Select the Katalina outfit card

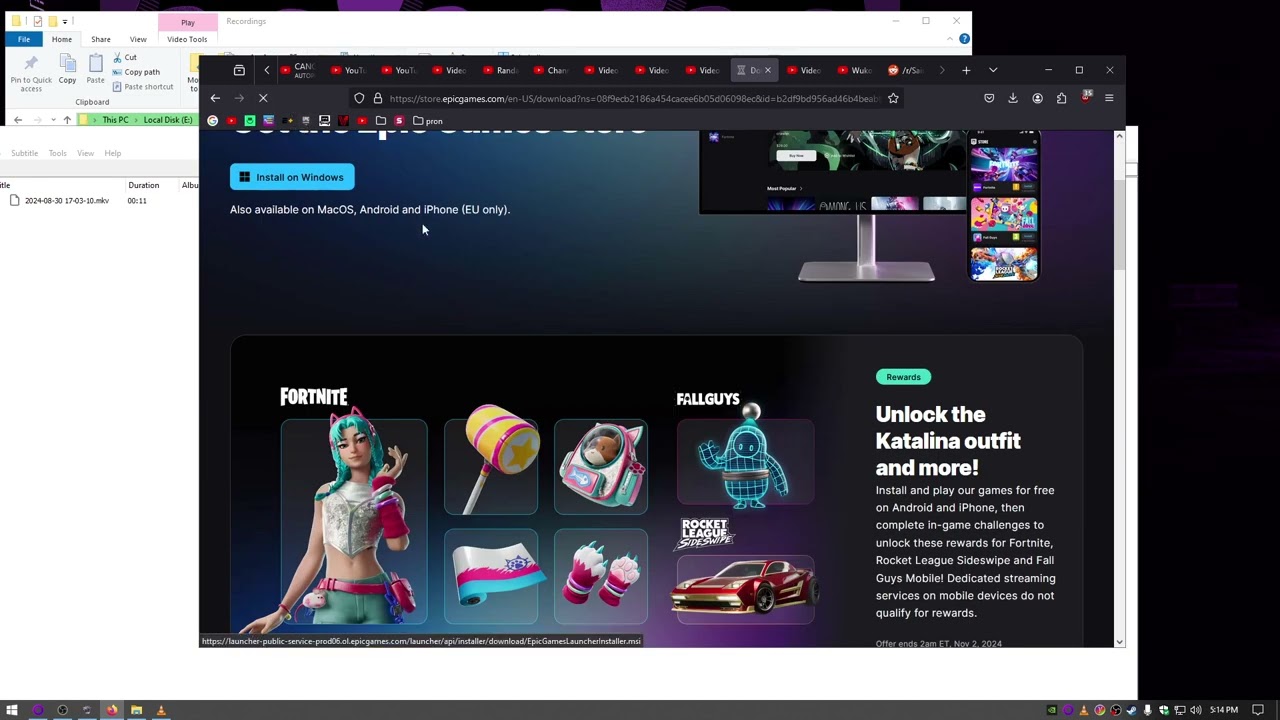[x=354, y=522]
